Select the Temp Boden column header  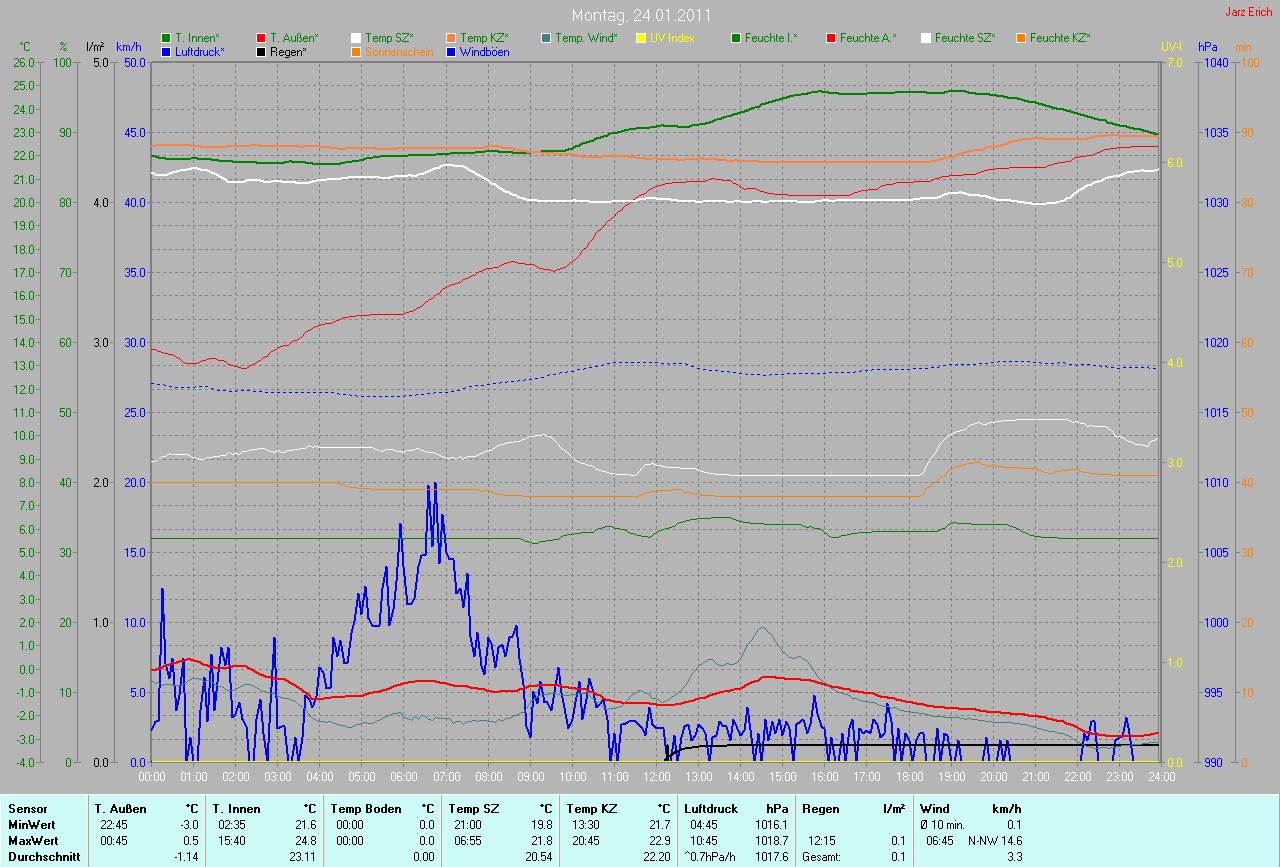pos(366,808)
